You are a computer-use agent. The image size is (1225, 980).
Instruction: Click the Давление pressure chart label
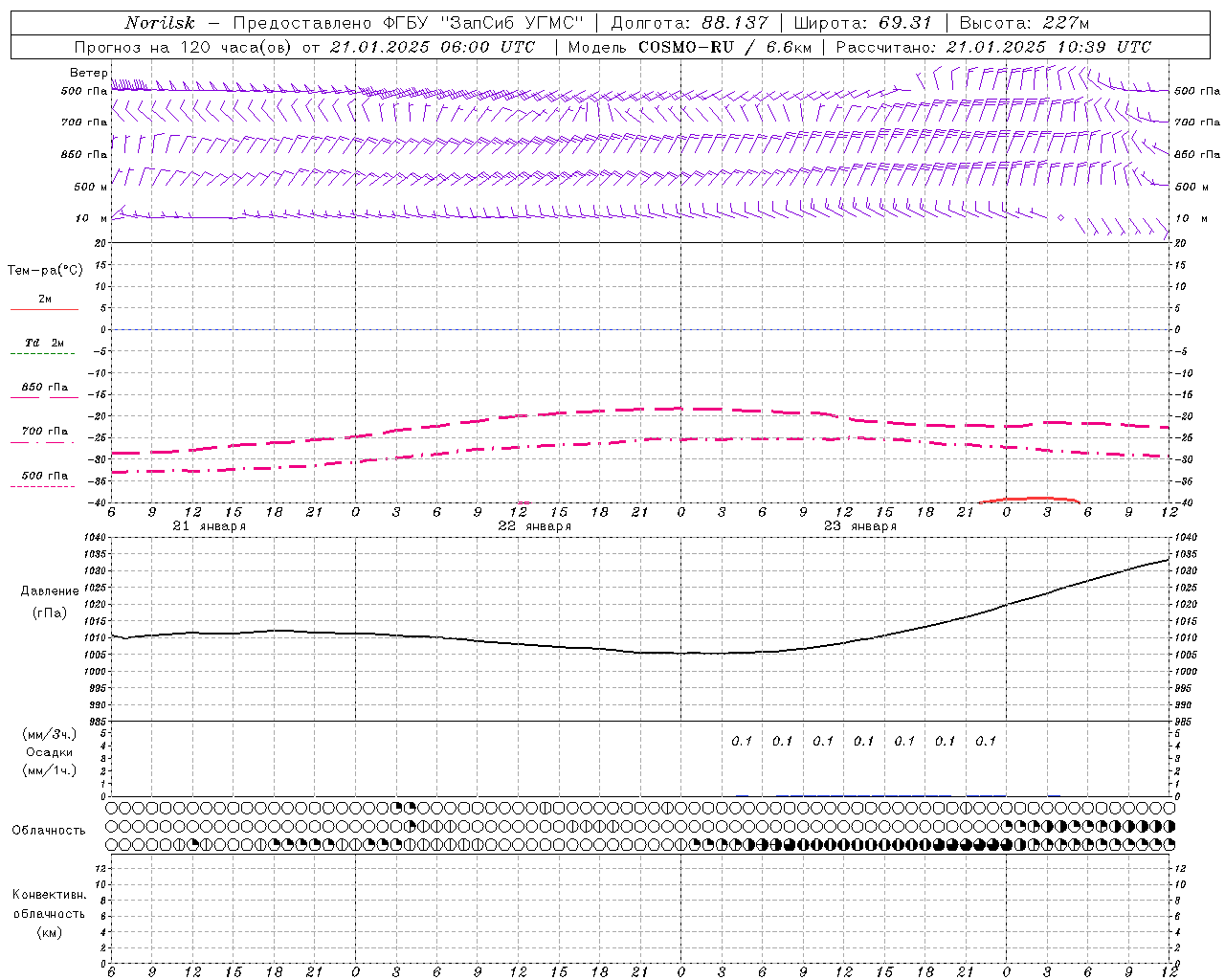tap(48, 590)
